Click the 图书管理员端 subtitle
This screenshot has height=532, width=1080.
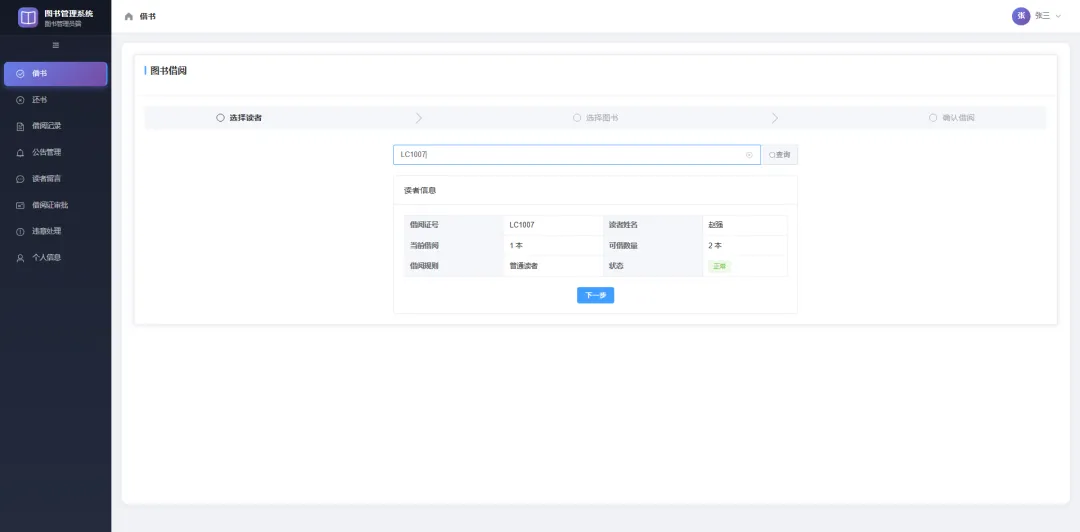[63, 24]
